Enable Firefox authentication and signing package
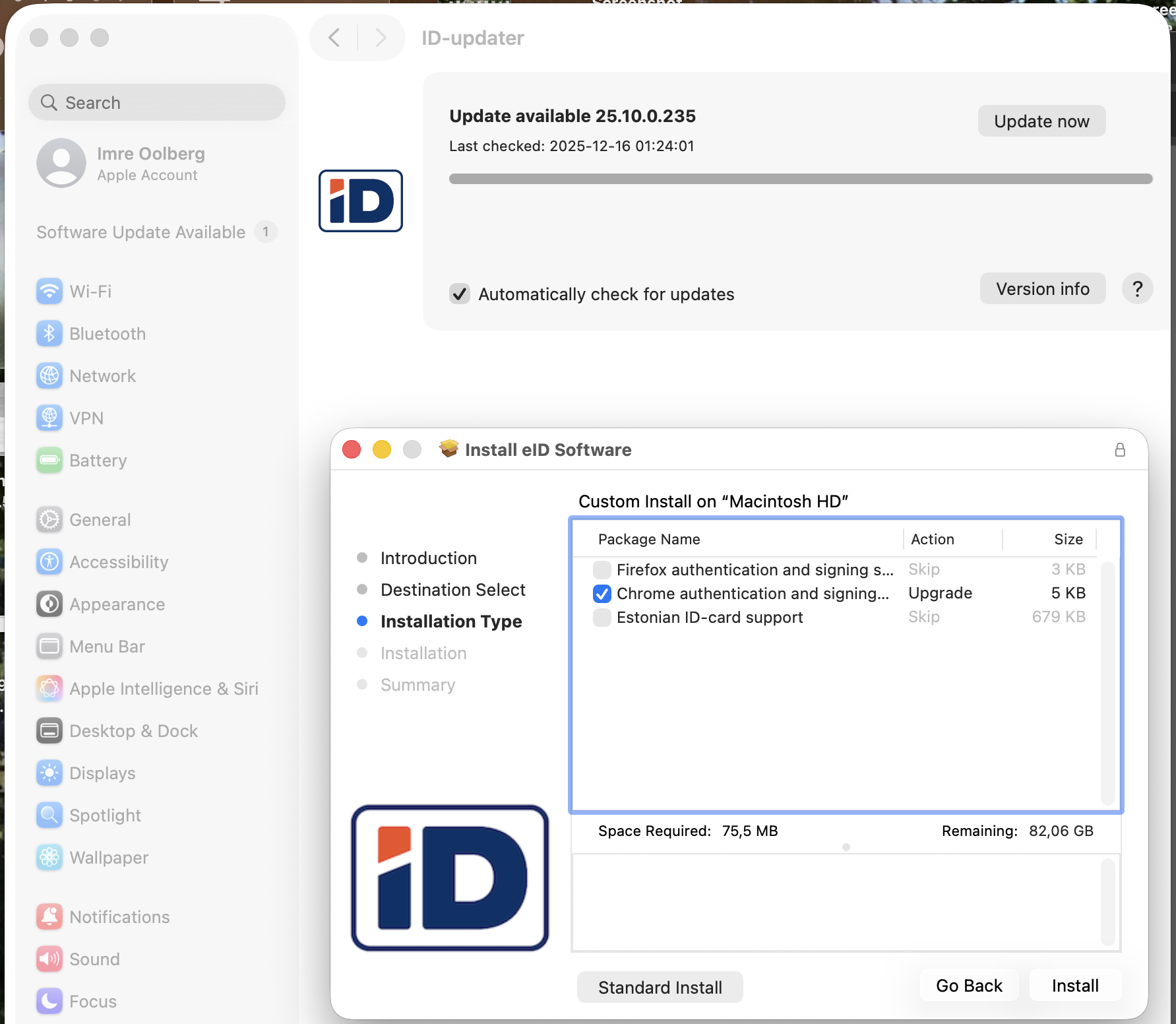1176x1024 pixels. click(602, 569)
